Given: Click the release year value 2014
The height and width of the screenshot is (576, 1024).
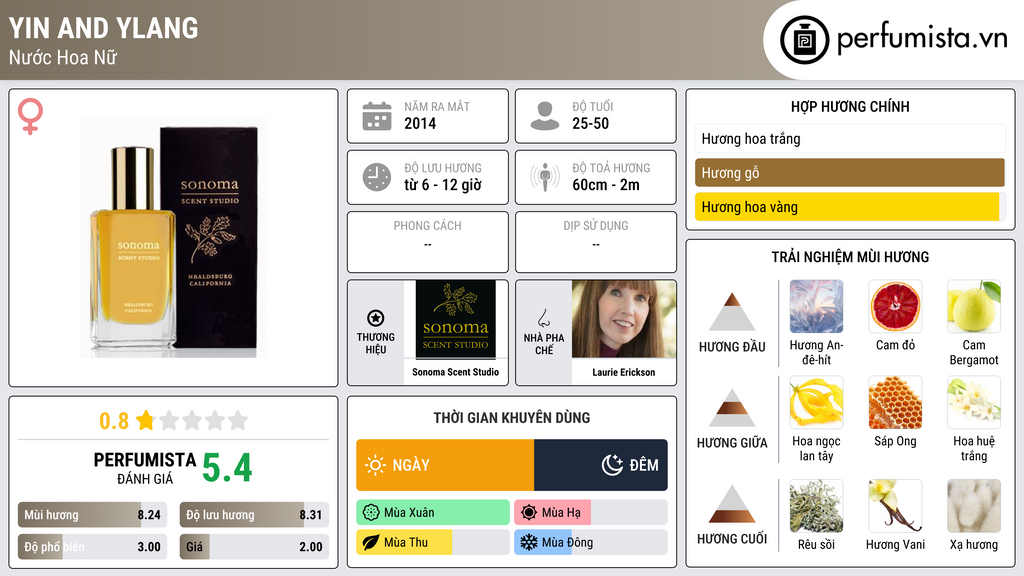Looking at the screenshot, I should click(x=420, y=123).
